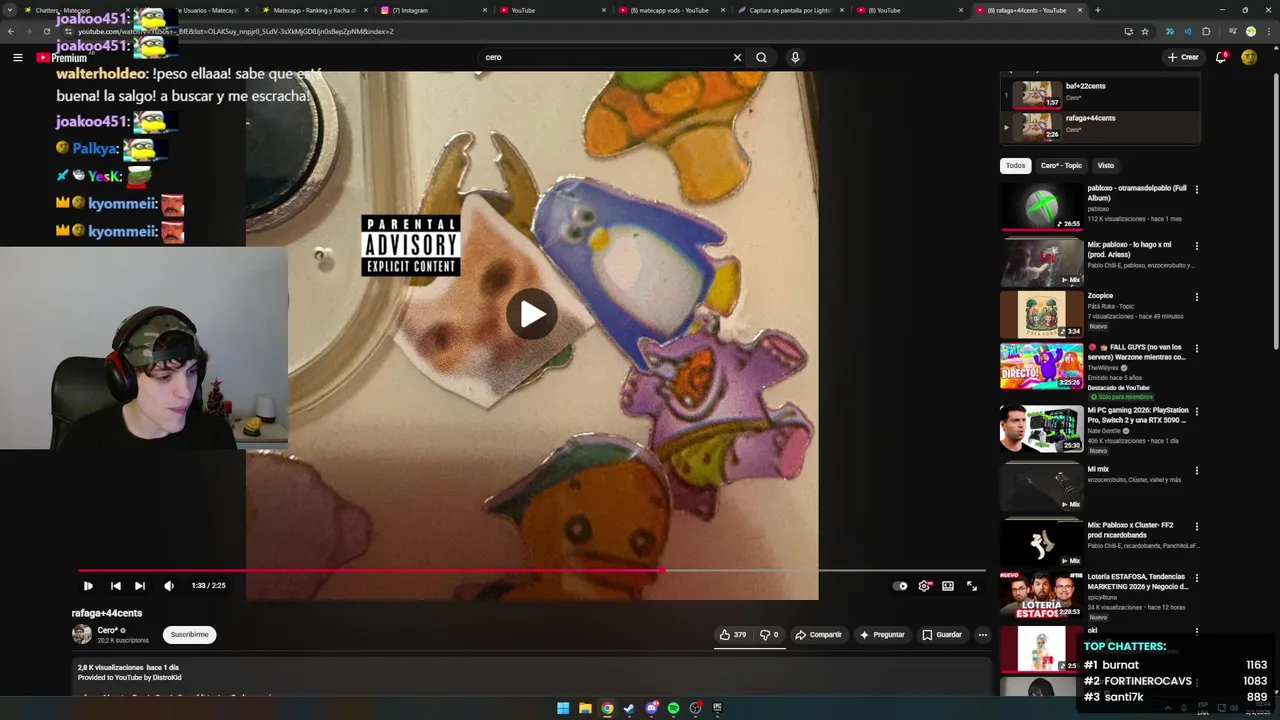Click the play/pause control in player bar

tap(88, 586)
